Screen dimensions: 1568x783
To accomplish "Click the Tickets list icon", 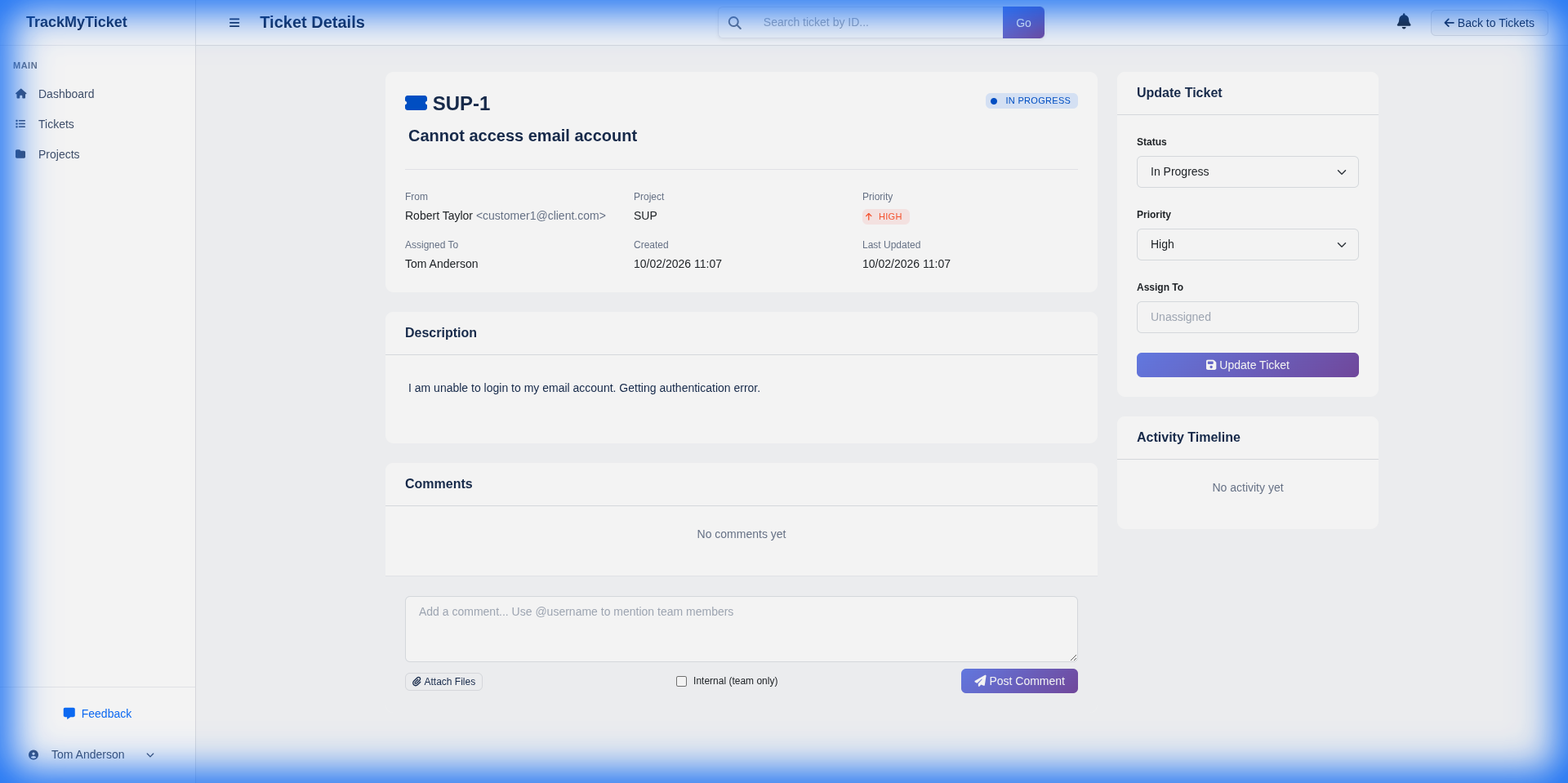I will click(x=20, y=124).
